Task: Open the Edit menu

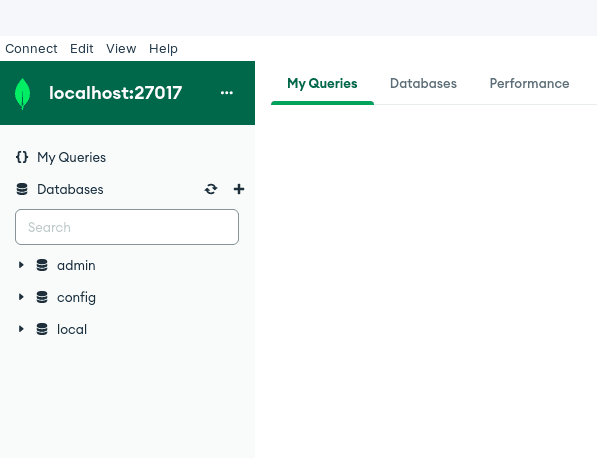Action: (x=81, y=49)
